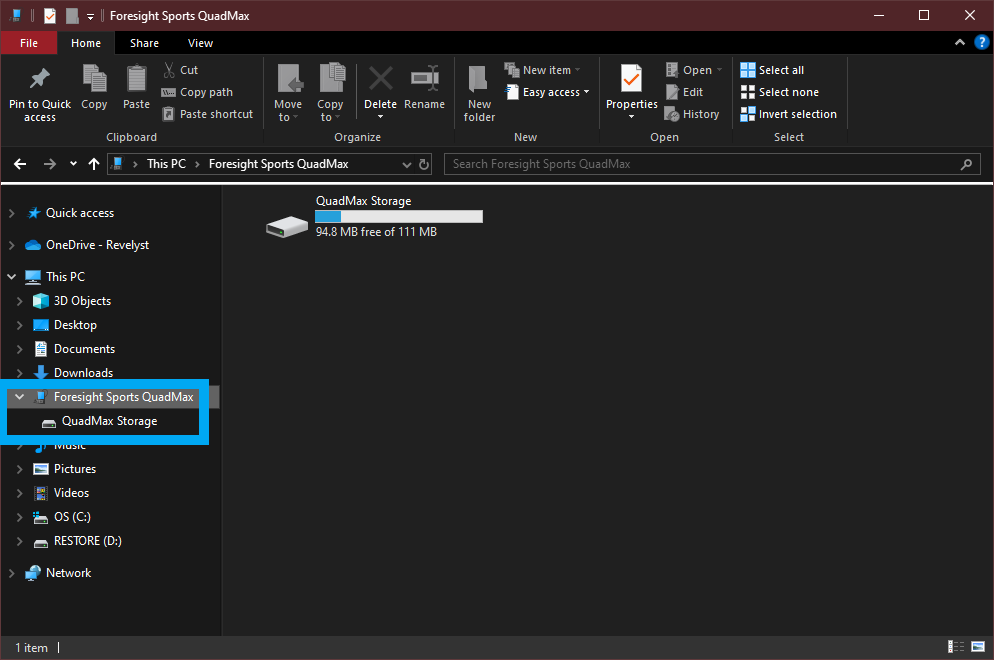This screenshot has height=660, width=994.
Task: Switch to the View ribbon tab
Action: pyautogui.click(x=200, y=43)
